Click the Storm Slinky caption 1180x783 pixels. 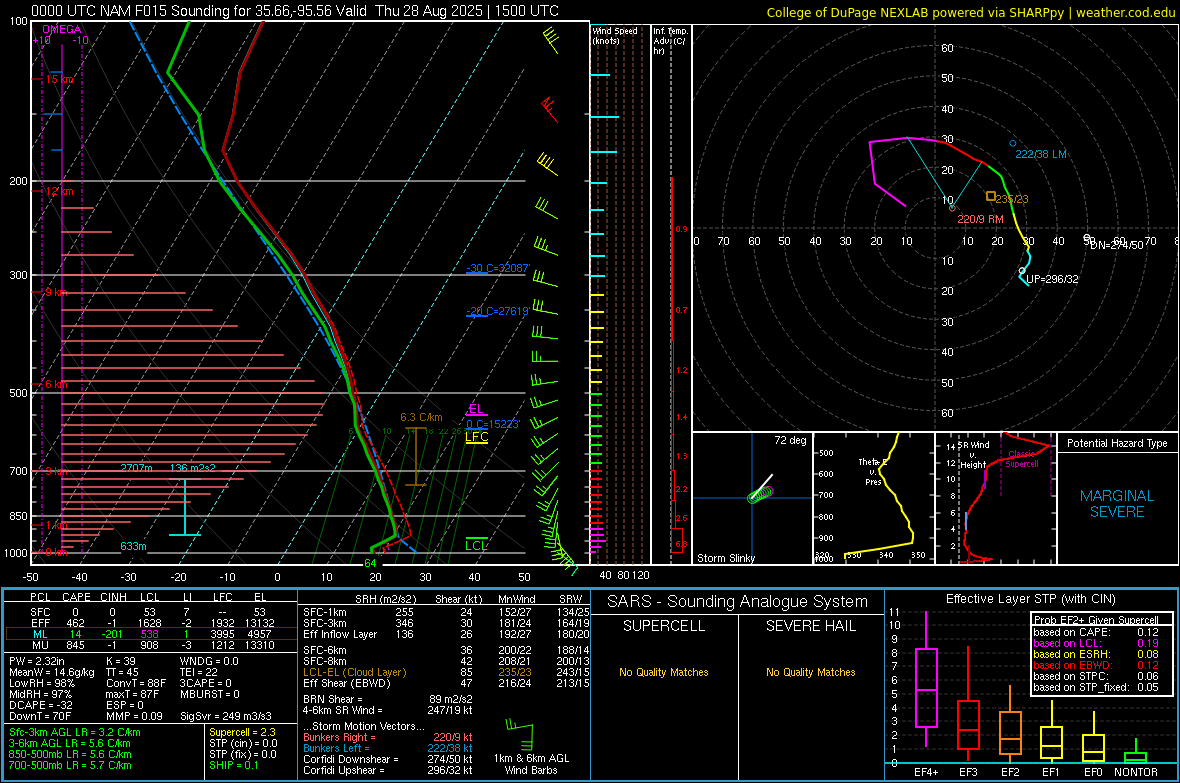point(725,558)
